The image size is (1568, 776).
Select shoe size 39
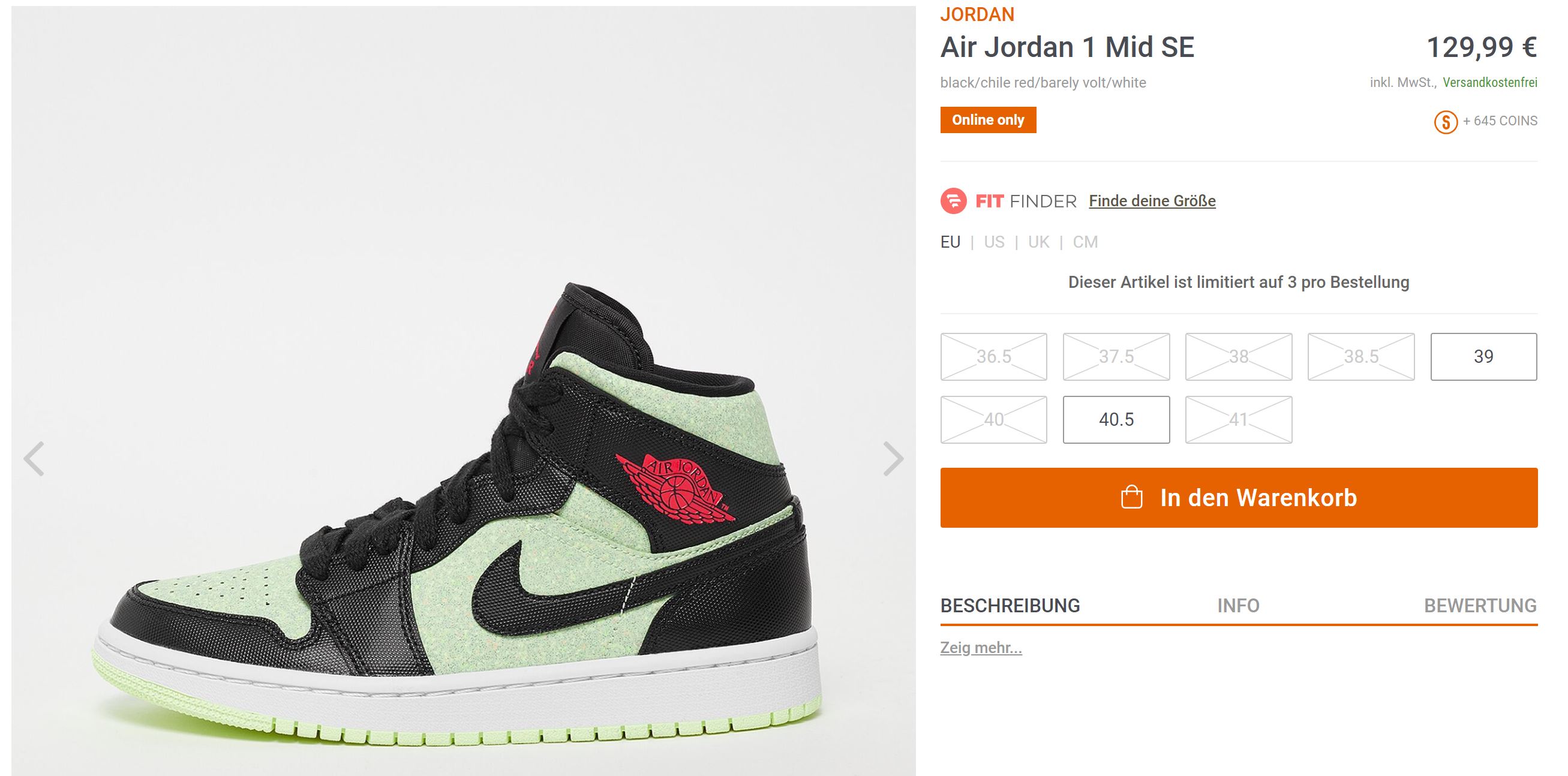pos(1483,357)
